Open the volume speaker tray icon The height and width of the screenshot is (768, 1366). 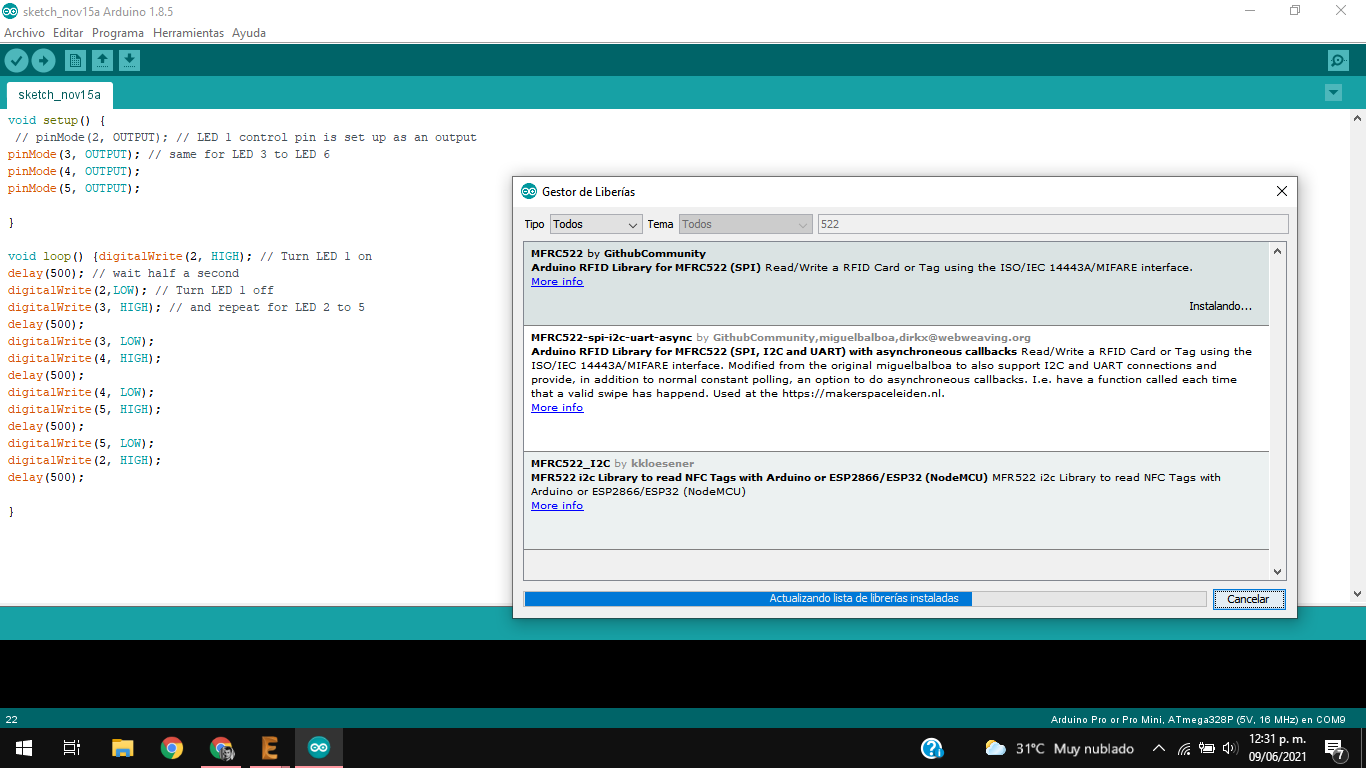1229,748
